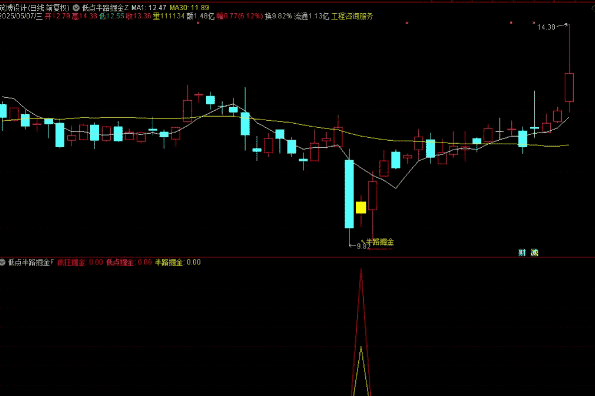Click the indicator settings icon beside 低点半路擒金Z

(x=76, y=8)
